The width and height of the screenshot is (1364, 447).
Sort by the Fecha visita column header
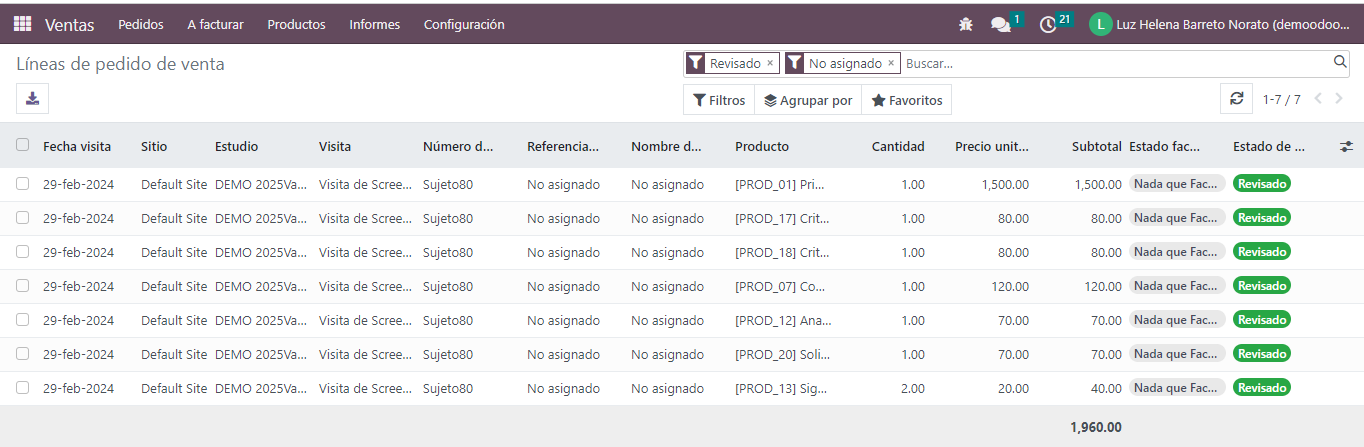pos(77,146)
